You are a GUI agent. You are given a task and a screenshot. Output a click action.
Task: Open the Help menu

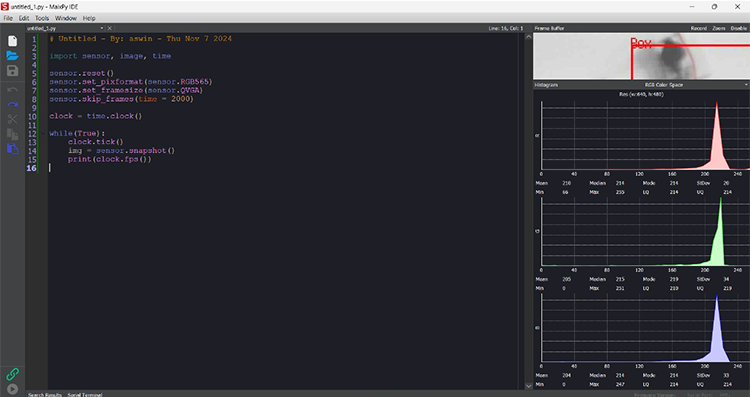pyautogui.click(x=89, y=18)
